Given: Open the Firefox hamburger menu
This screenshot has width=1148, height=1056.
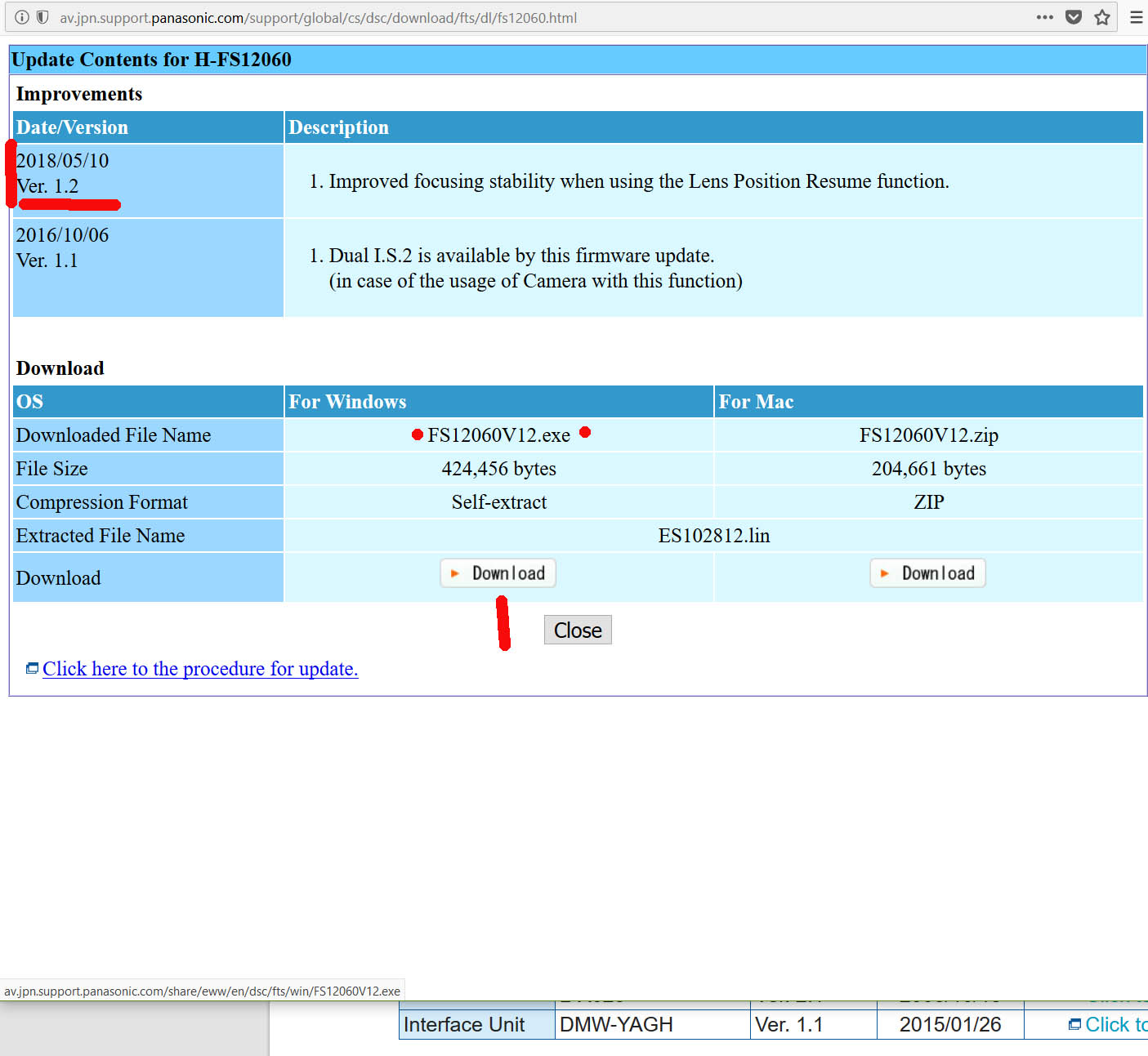Looking at the screenshot, I should click(1136, 17).
